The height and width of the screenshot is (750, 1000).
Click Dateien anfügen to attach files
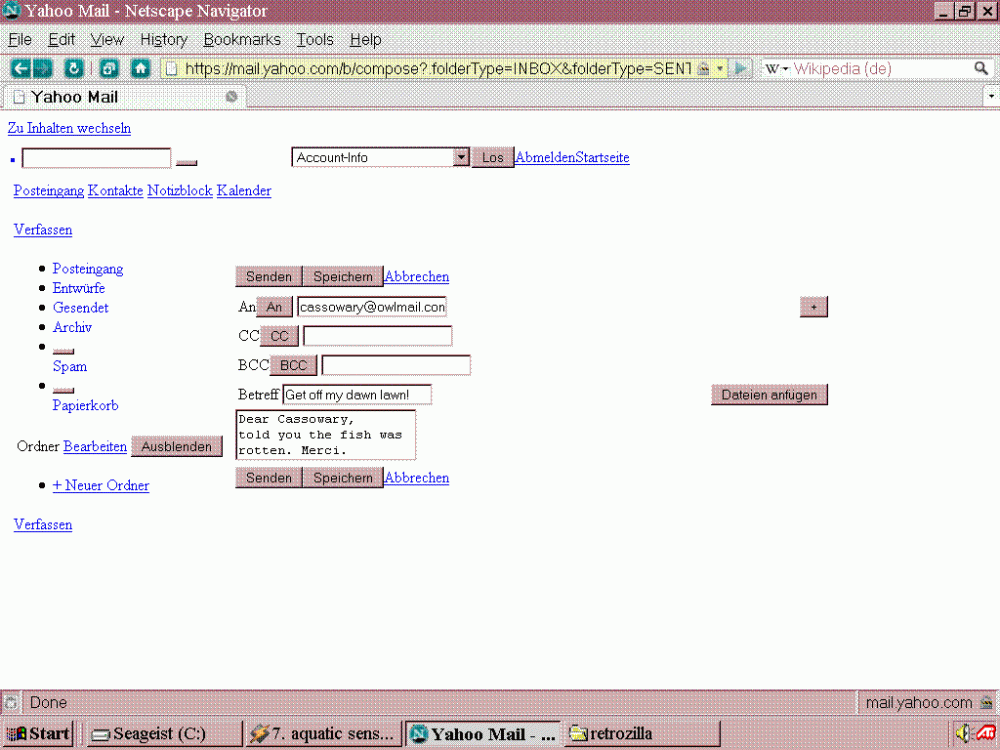(769, 394)
